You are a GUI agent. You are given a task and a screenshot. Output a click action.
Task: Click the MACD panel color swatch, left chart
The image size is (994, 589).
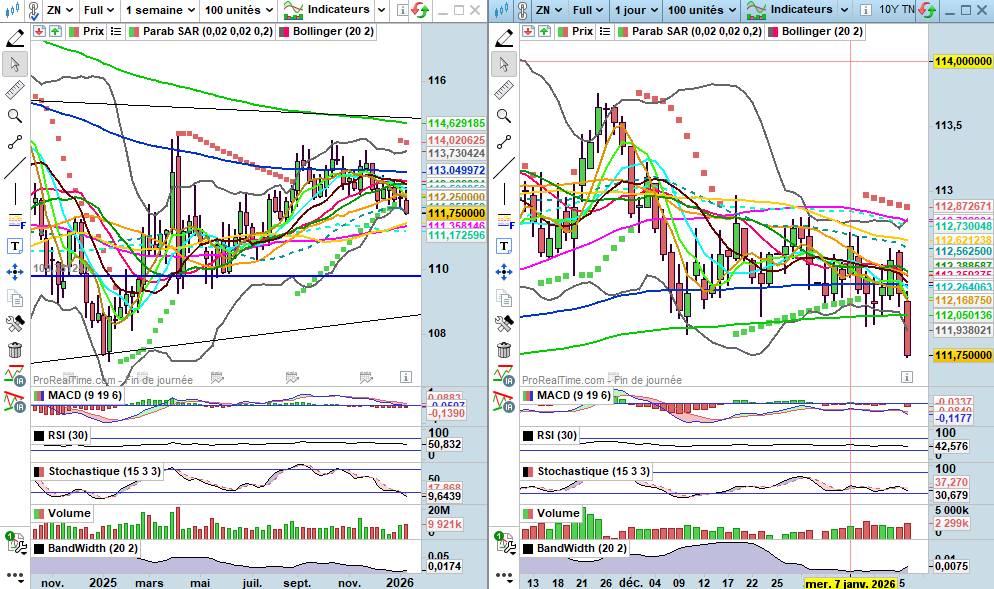tap(39, 396)
